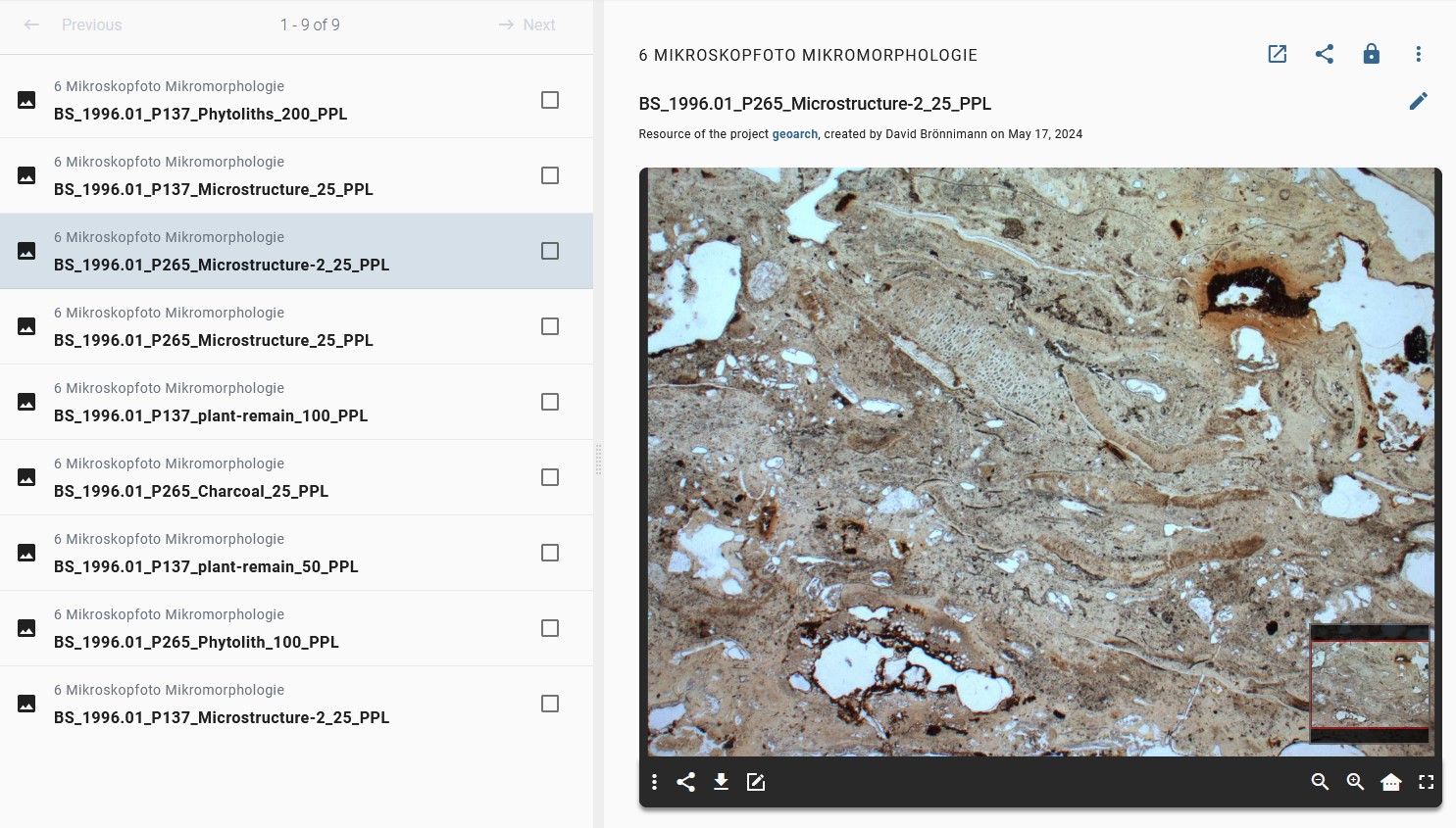Tick checkbox for BS_1996.01_P265_Charcoal_25_PPL
1456x828 pixels.
pos(550,477)
